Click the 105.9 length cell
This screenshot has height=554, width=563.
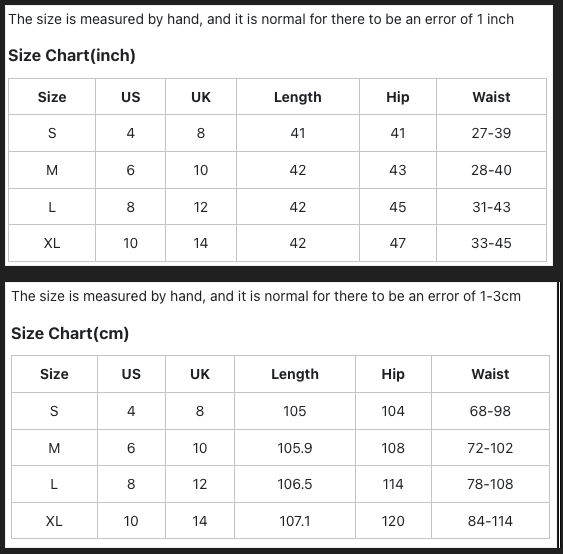pos(295,448)
